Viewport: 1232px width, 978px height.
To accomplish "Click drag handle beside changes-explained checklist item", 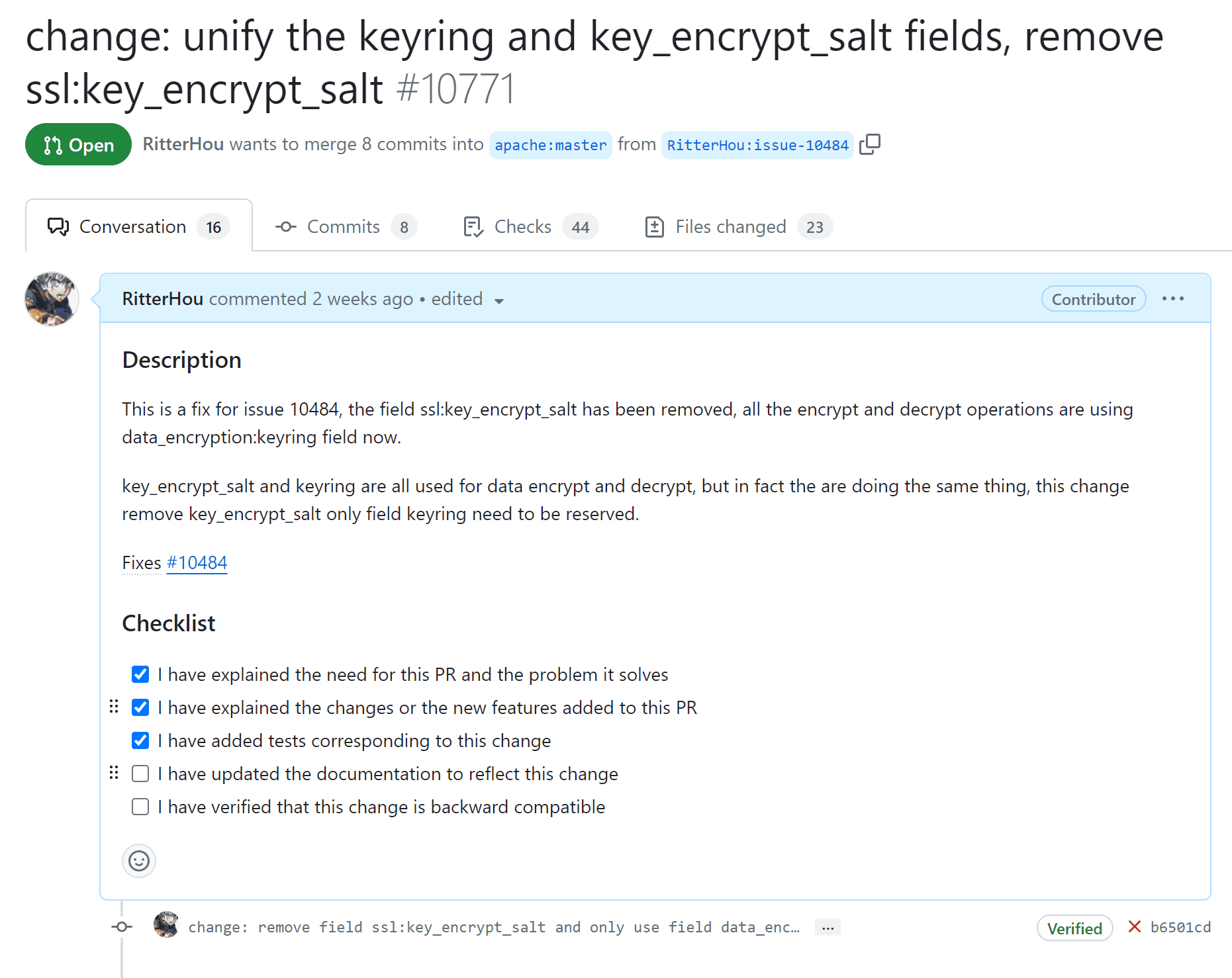I will [x=114, y=707].
